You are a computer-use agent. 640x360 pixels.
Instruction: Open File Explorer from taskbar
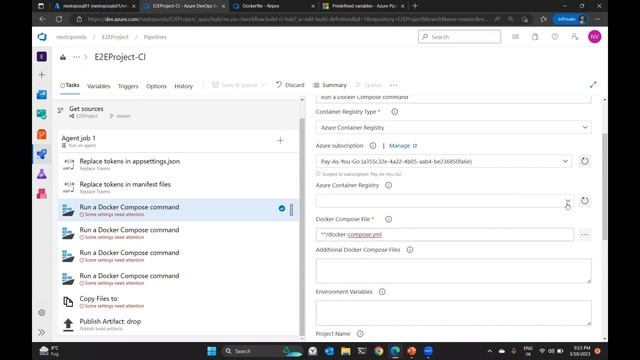346,351
